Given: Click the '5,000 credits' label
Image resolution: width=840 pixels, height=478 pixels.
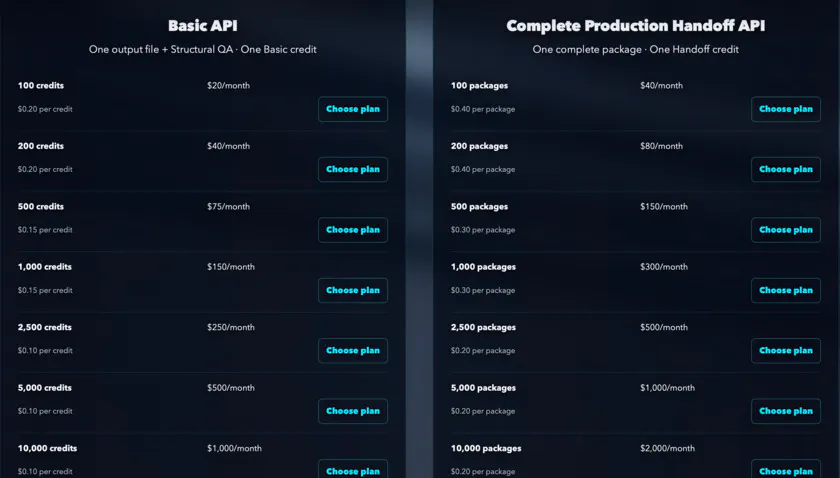Looking at the screenshot, I should click(x=44, y=388).
